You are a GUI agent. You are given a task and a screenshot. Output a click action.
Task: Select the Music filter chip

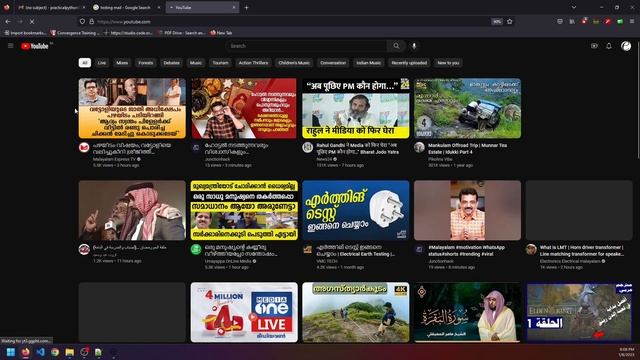coord(196,63)
